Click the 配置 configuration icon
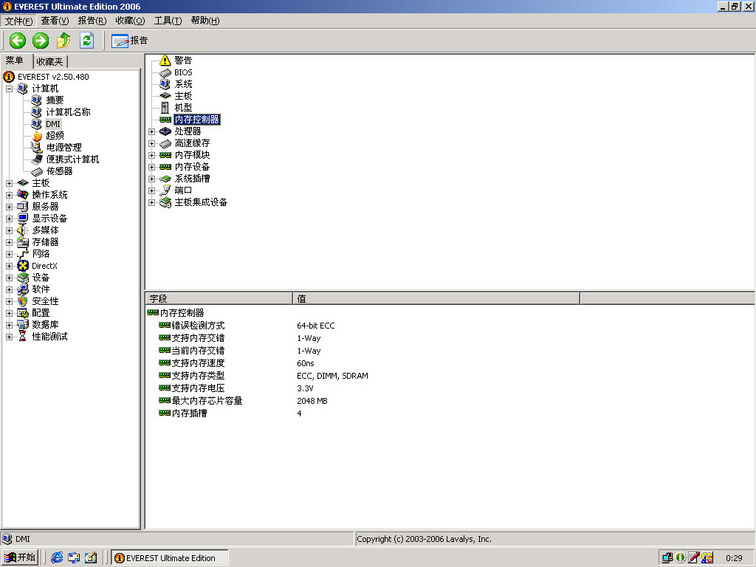 coord(23,313)
